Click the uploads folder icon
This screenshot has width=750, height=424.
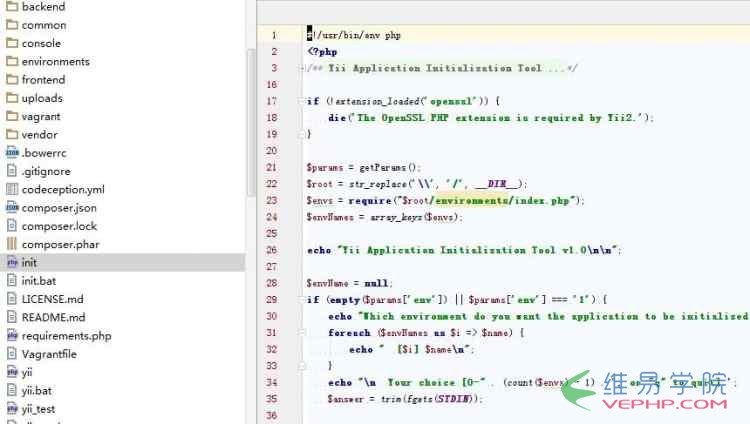(12, 98)
